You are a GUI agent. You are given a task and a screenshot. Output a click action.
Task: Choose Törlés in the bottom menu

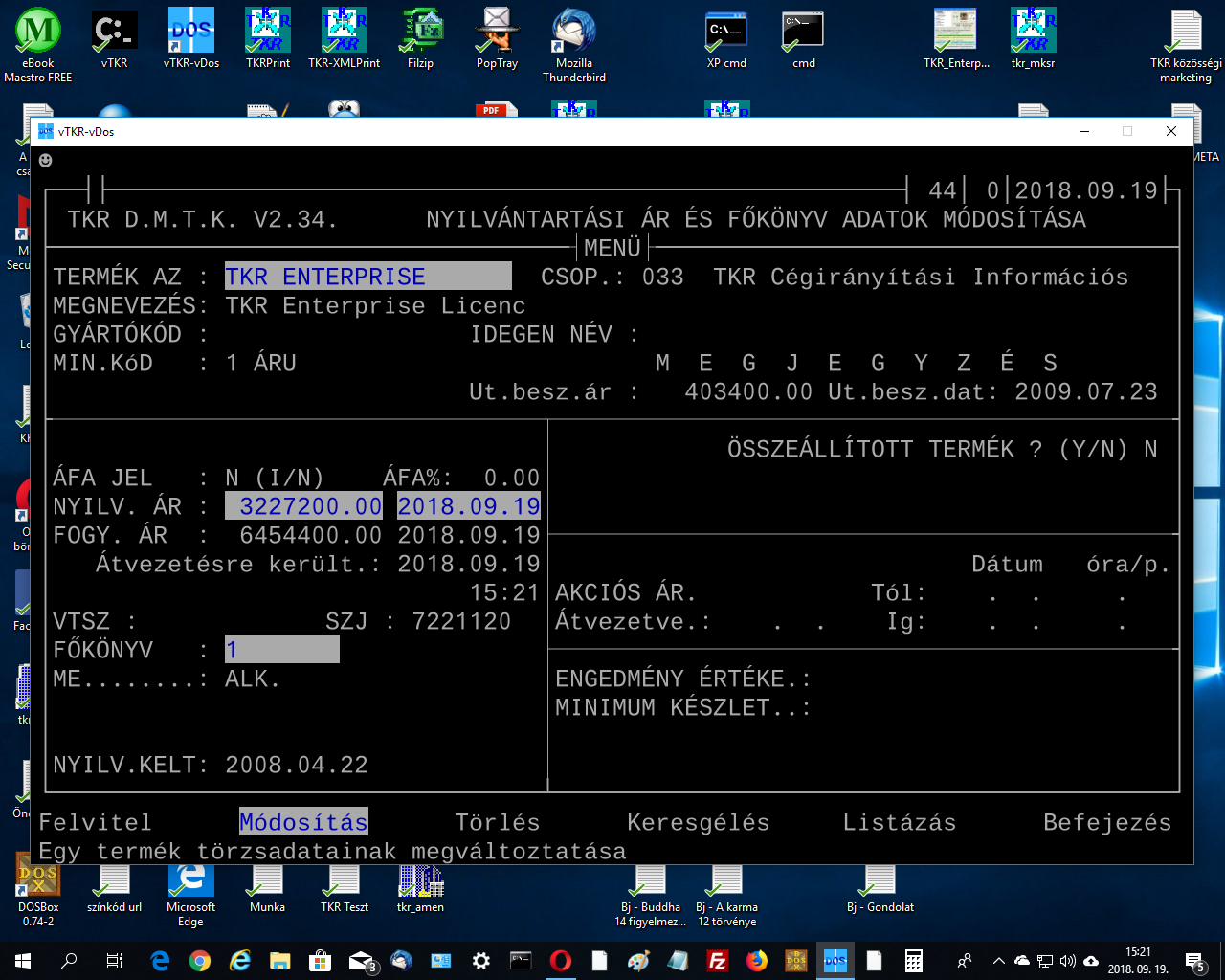click(498, 822)
